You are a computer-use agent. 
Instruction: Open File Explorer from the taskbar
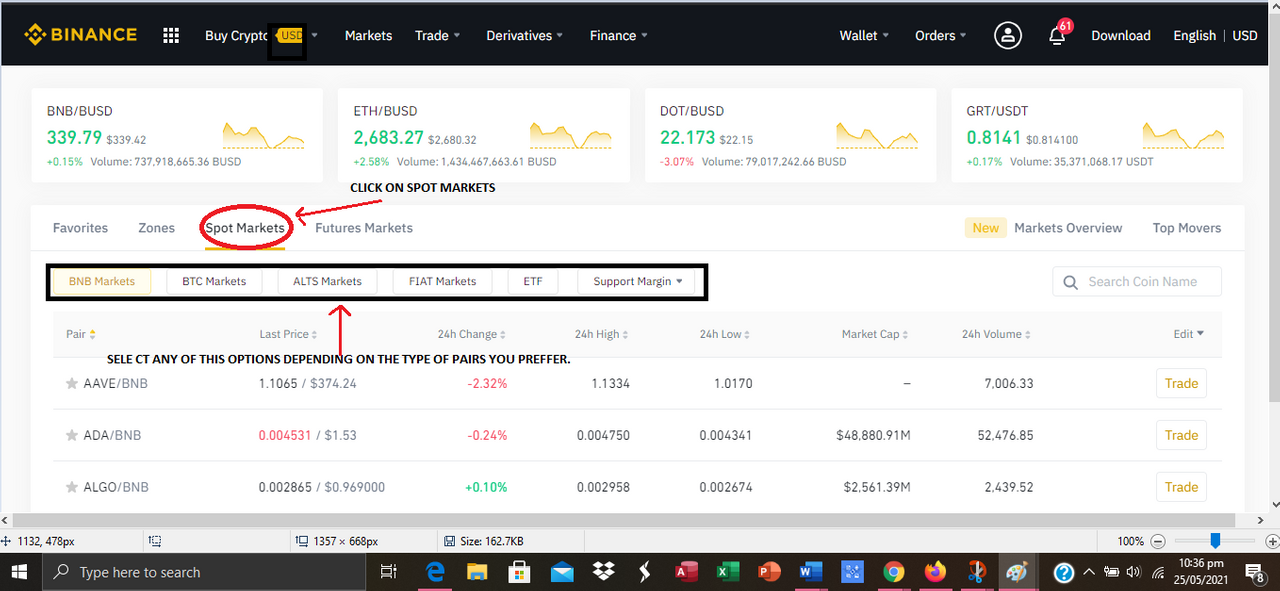(x=477, y=572)
